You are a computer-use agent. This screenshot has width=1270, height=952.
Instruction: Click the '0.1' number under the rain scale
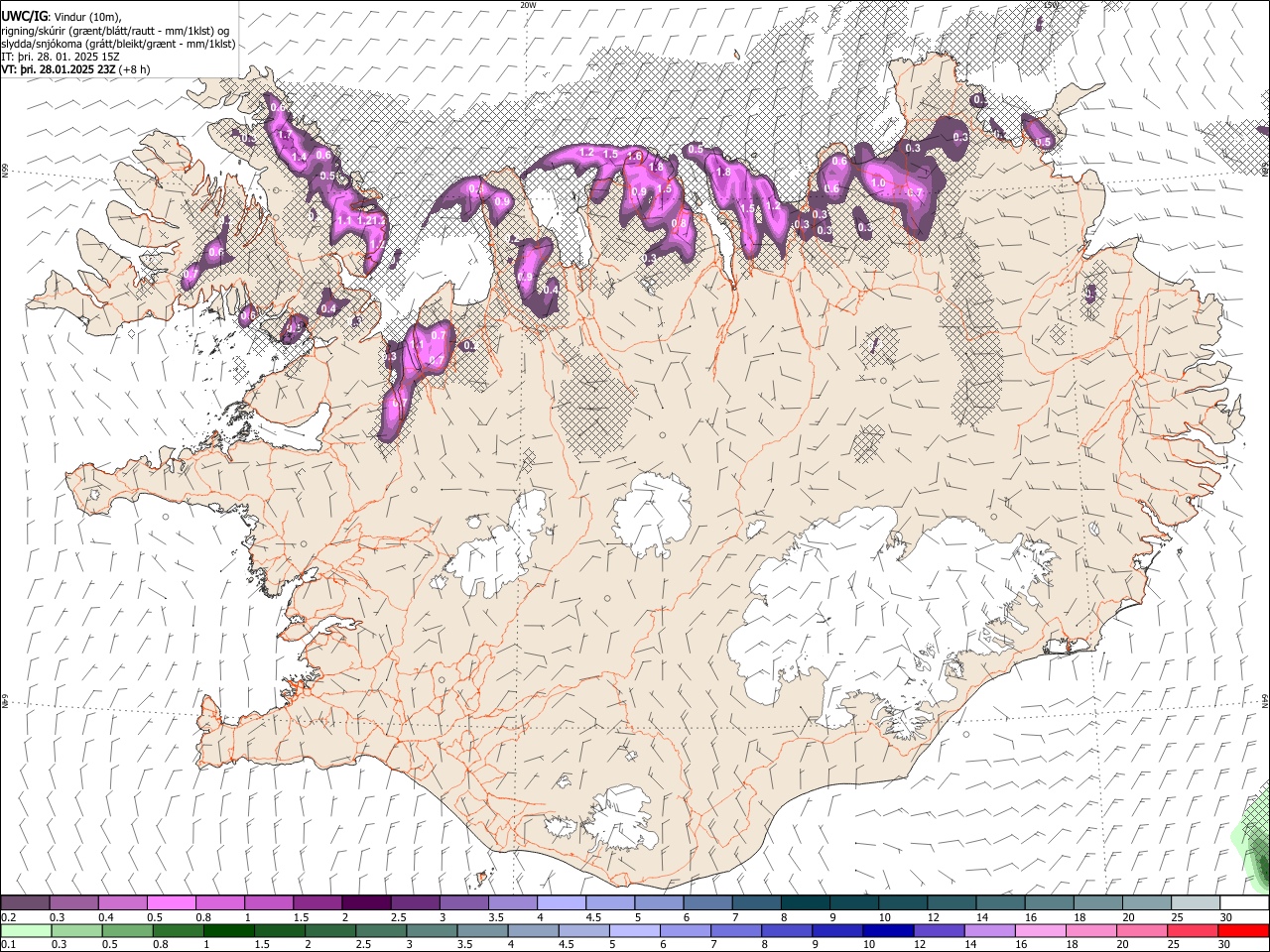[x=10, y=944]
